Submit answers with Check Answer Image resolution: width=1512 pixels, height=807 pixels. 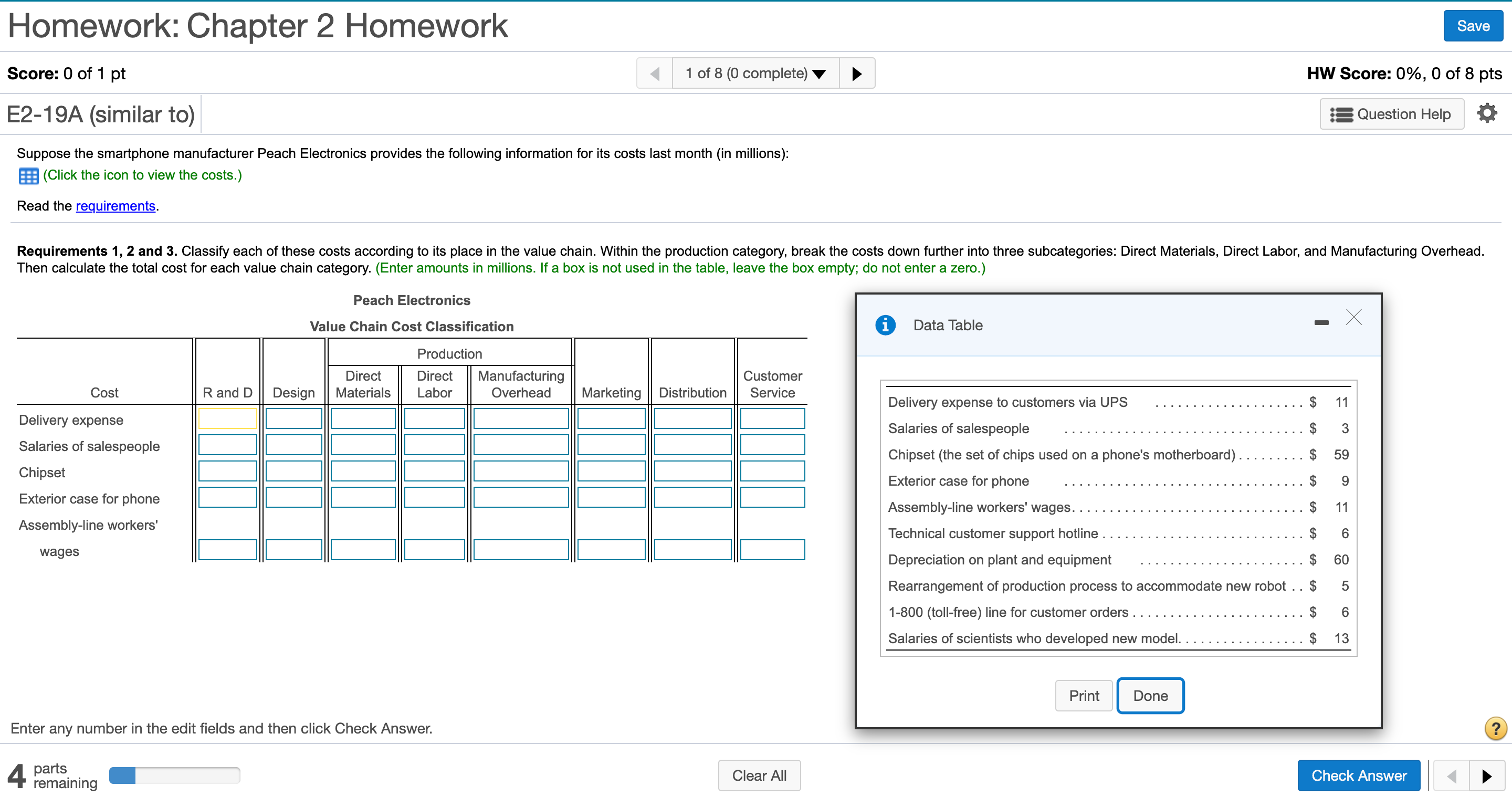(x=1359, y=775)
